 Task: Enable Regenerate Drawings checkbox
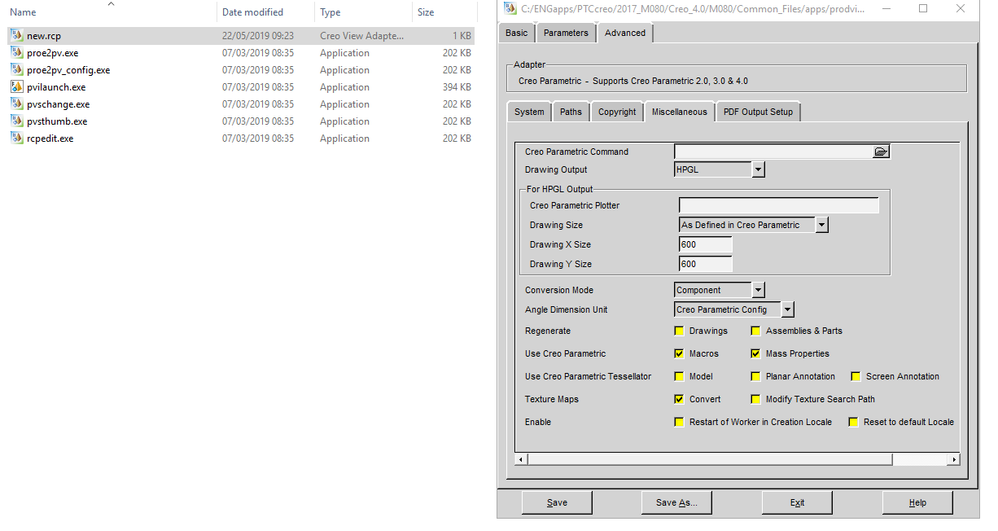[x=680, y=331]
